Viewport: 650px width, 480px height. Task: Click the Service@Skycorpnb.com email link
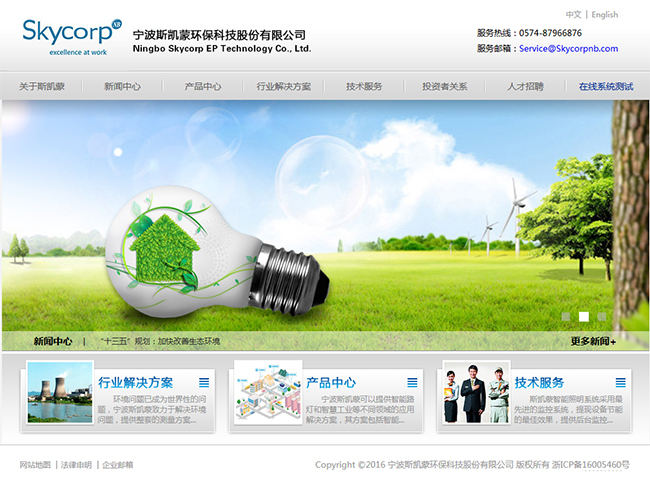tap(568, 48)
